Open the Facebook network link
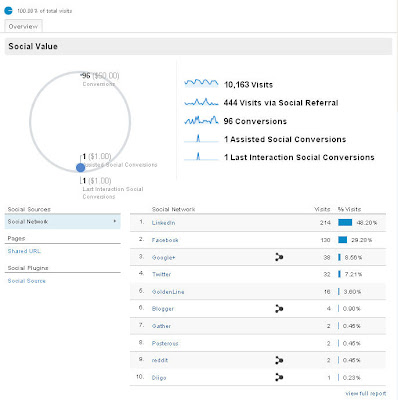 165,240
